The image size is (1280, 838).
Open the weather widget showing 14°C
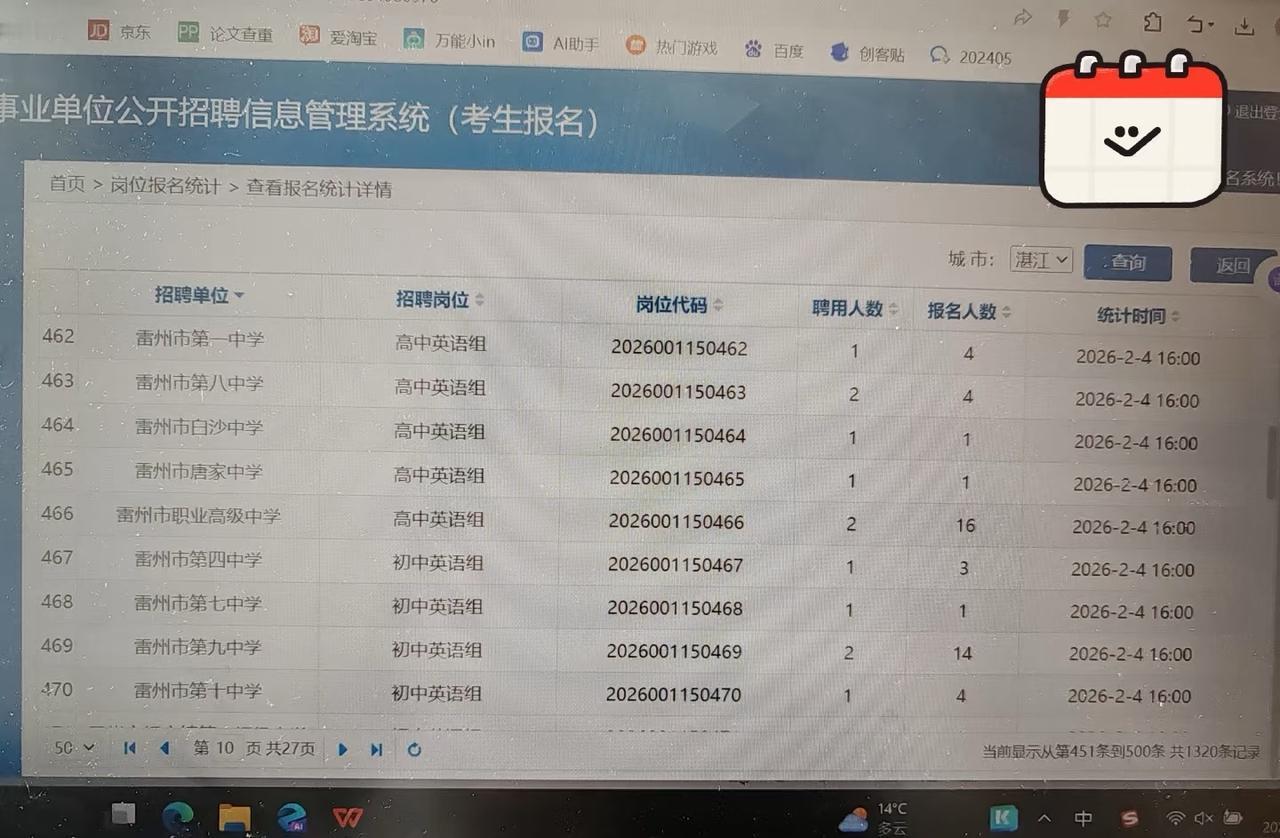(873, 817)
